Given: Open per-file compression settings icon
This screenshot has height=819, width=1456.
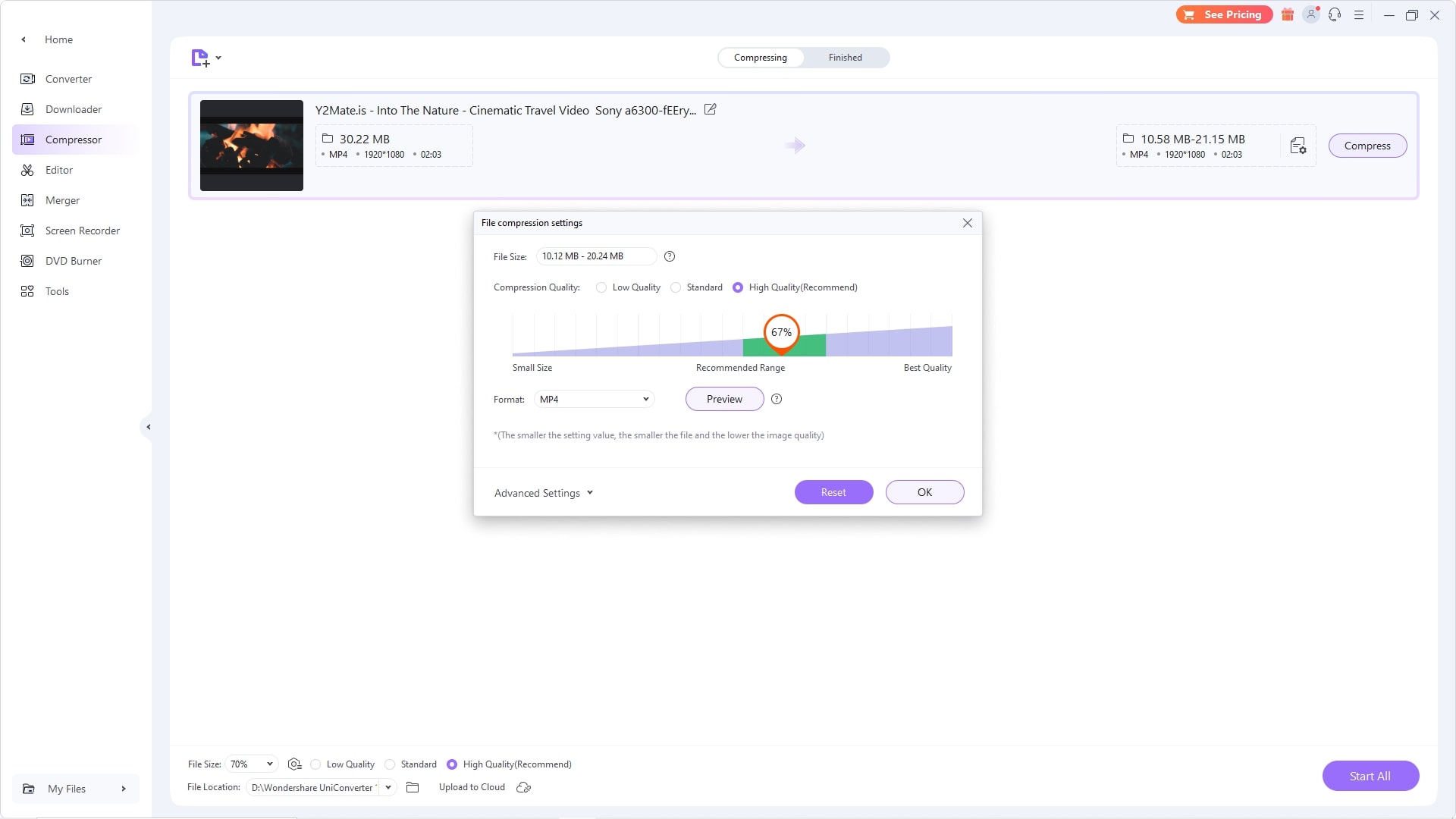Looking at the screenshot, I should pyautogui.click(x=1298, y=146).
